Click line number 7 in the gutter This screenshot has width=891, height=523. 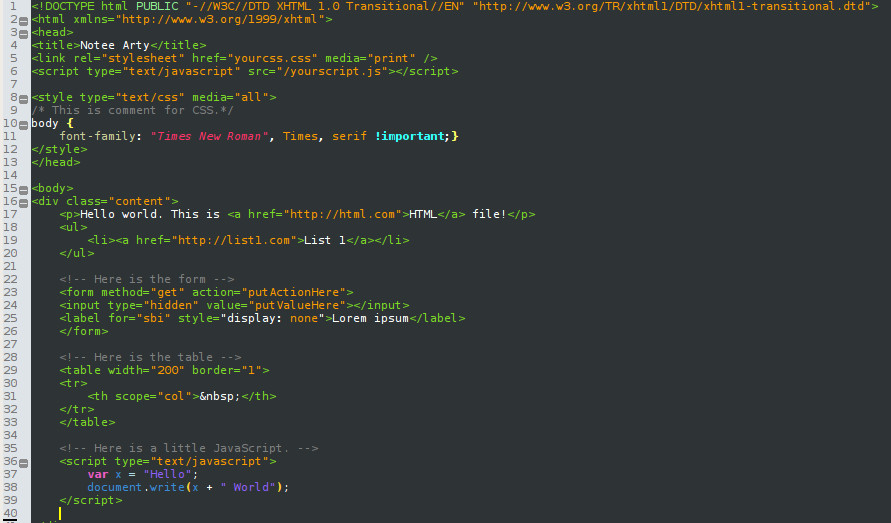click(x=14, y=84)
